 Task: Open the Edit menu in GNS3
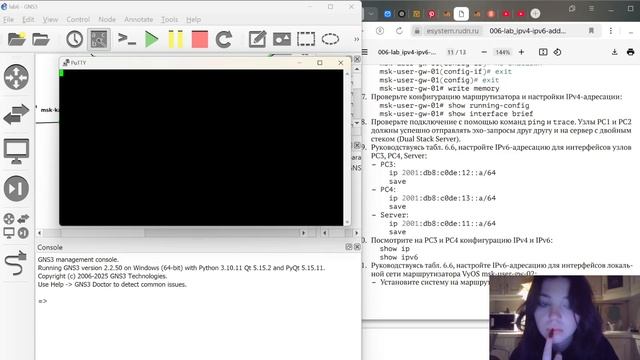point(28,20)
